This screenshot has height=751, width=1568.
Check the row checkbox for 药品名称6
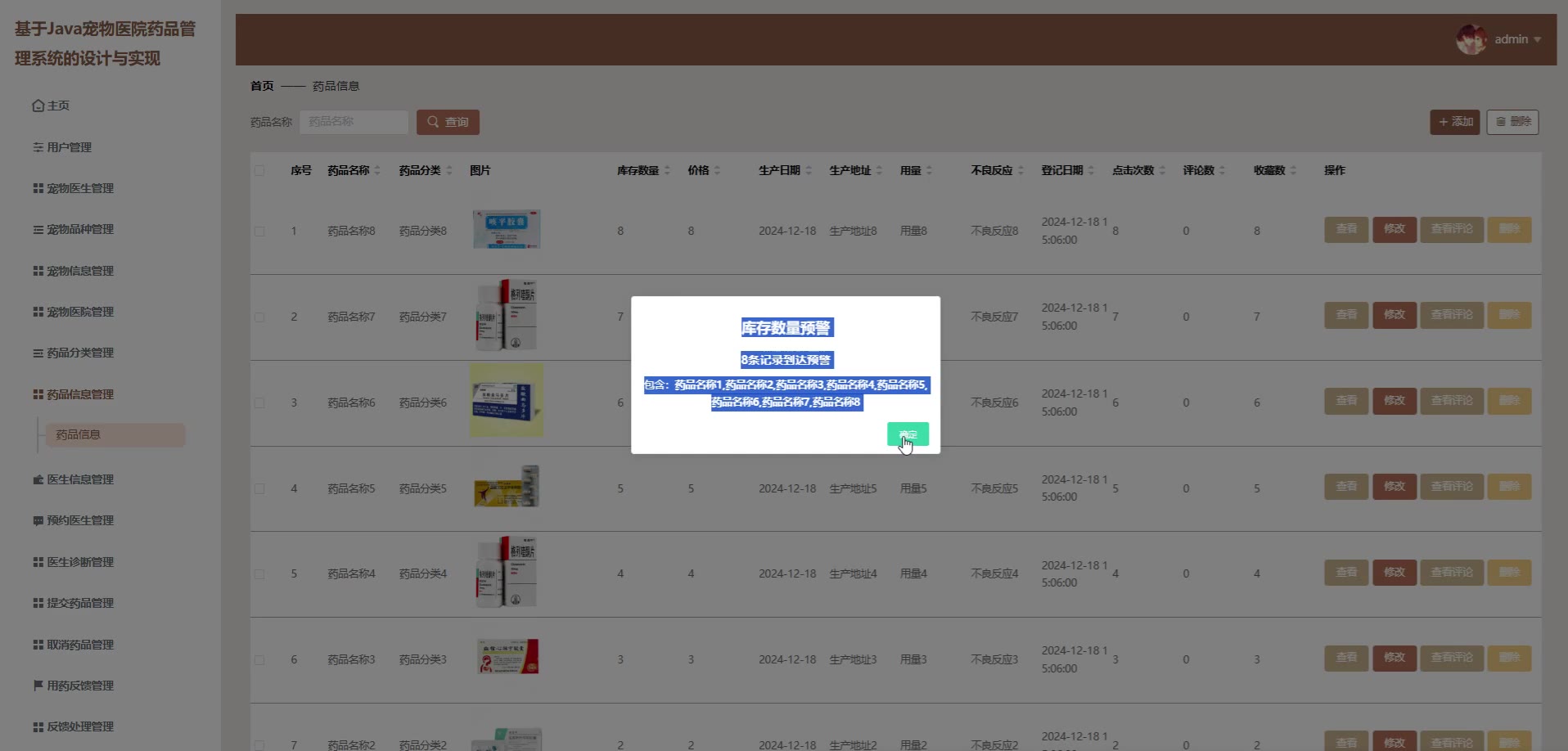(259, 403)
